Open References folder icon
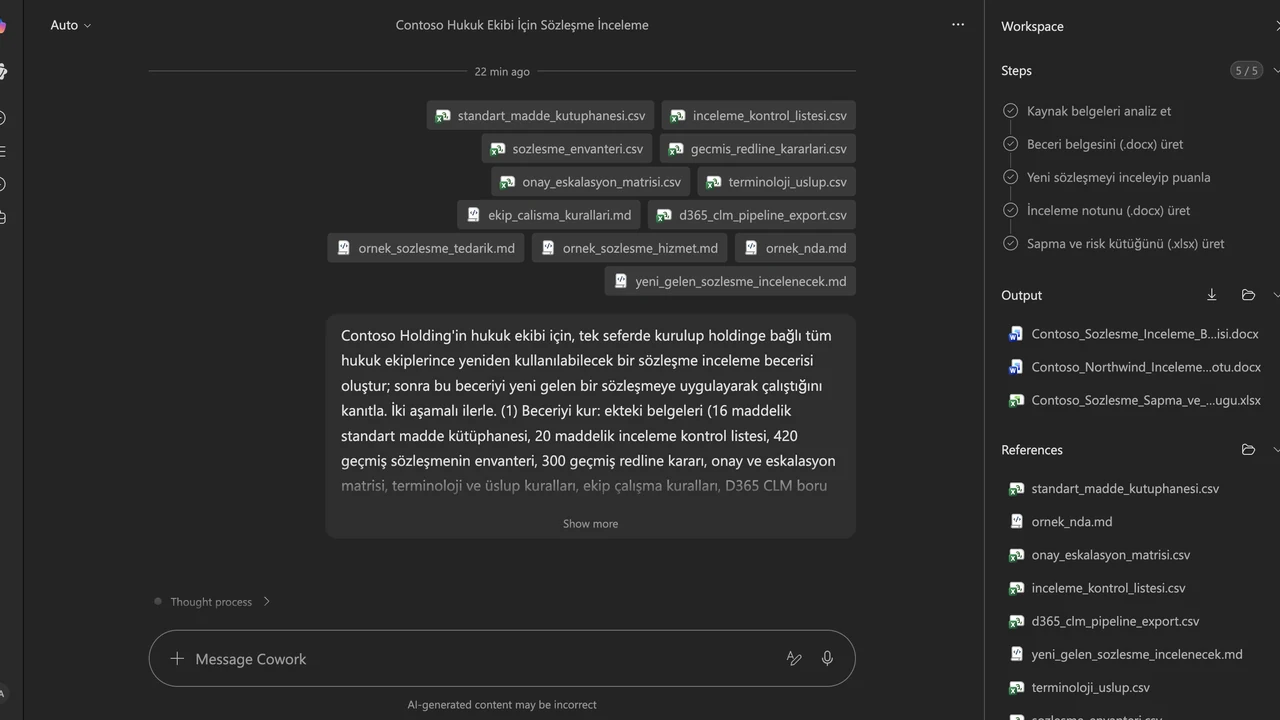Viewport: 1280px width, 720px height. (1248, 450)
